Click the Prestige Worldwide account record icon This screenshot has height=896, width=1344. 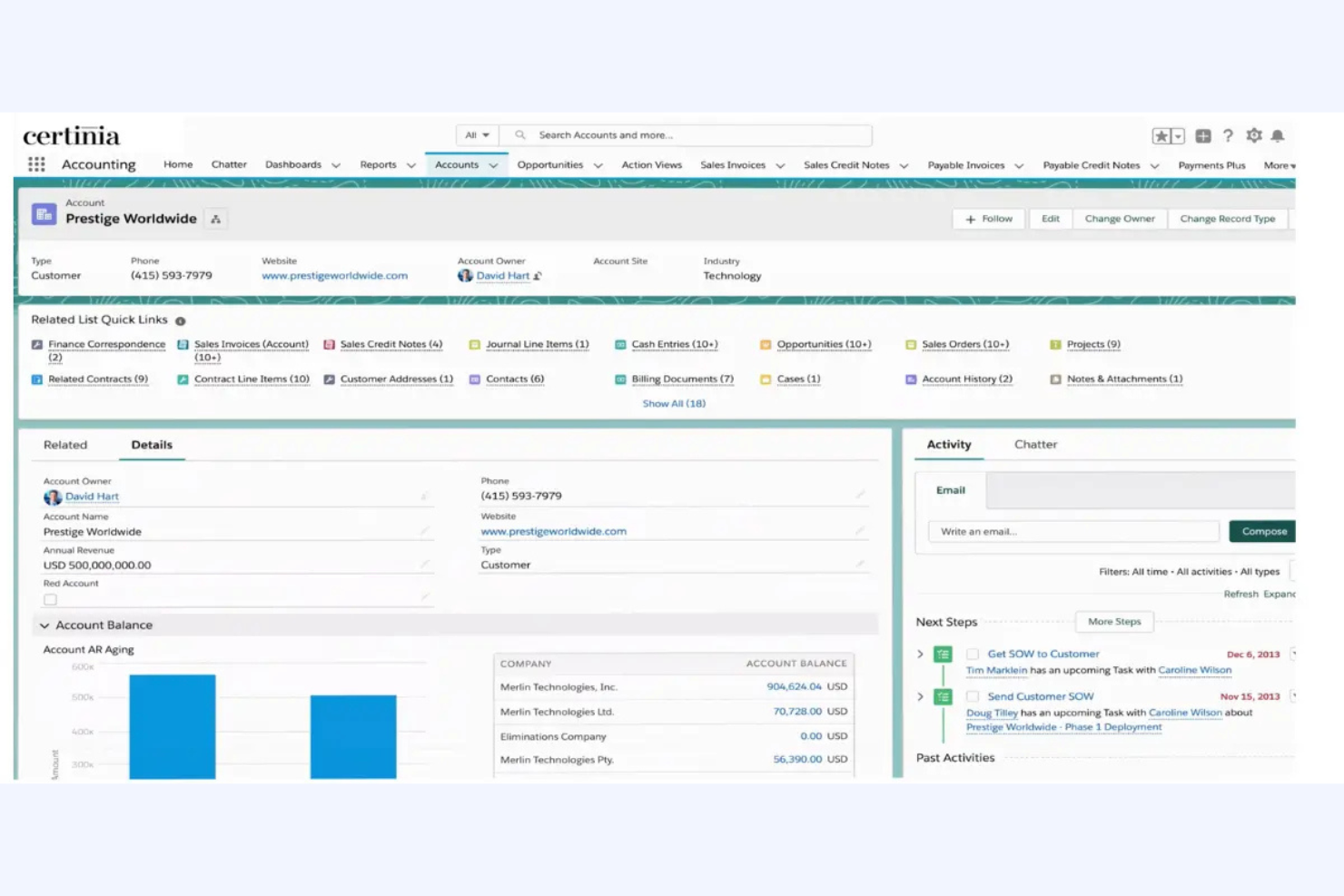(44, 214)
